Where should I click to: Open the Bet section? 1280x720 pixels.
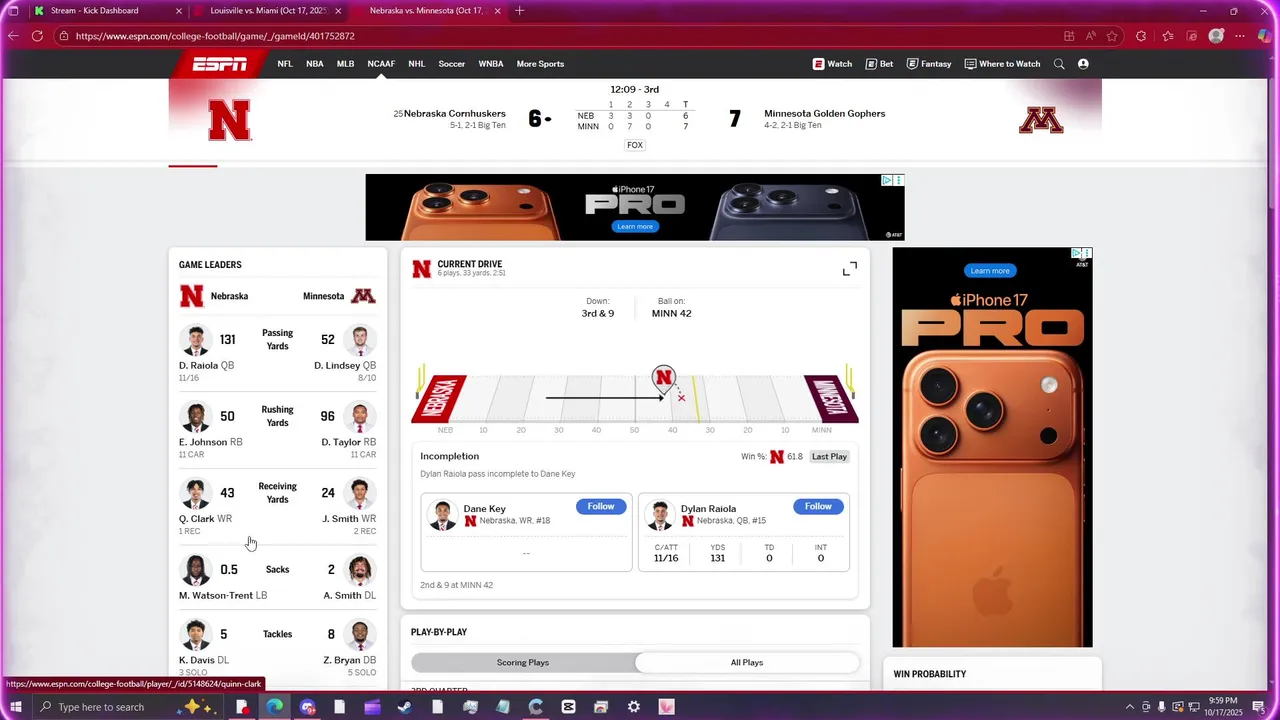point(880,64)
